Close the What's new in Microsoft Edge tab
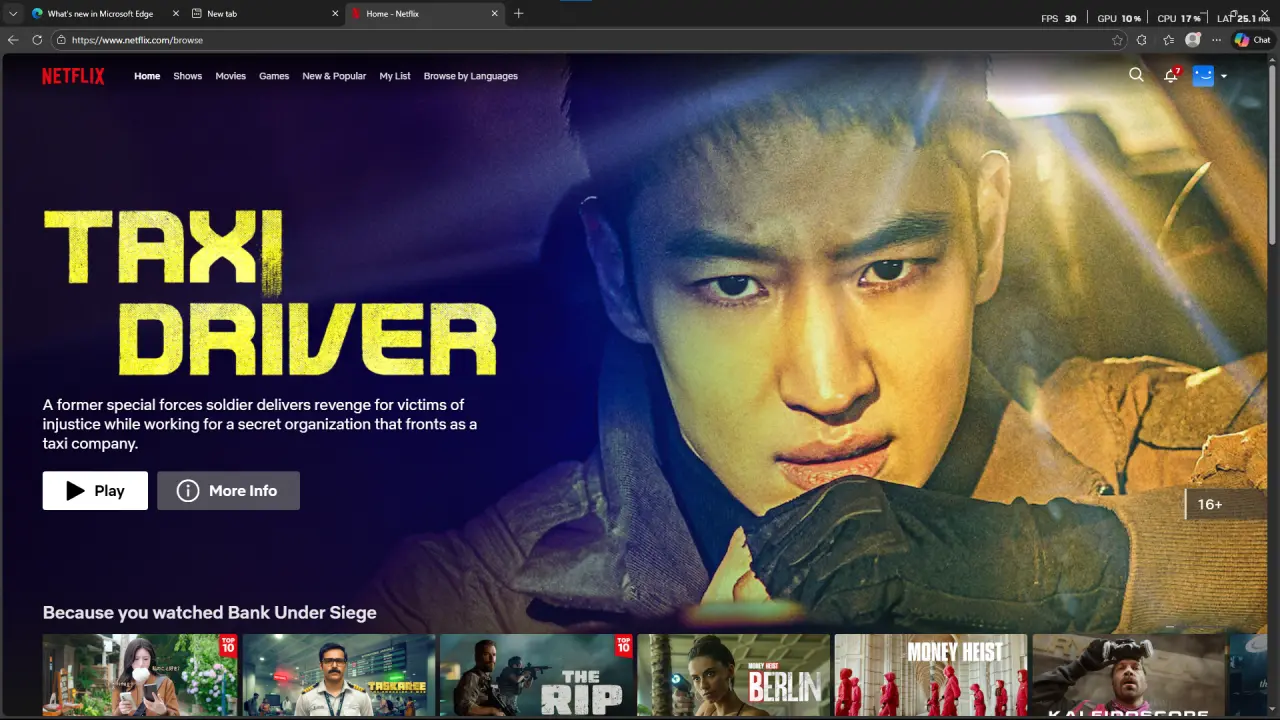 pyautogui.click(x=176, y=14)
